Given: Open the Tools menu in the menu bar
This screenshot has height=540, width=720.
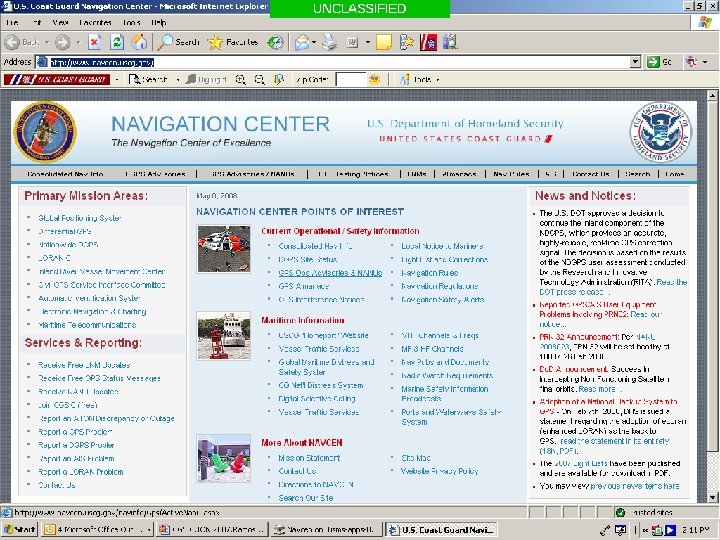Looking at the screenshot, I should pos(131,22).
